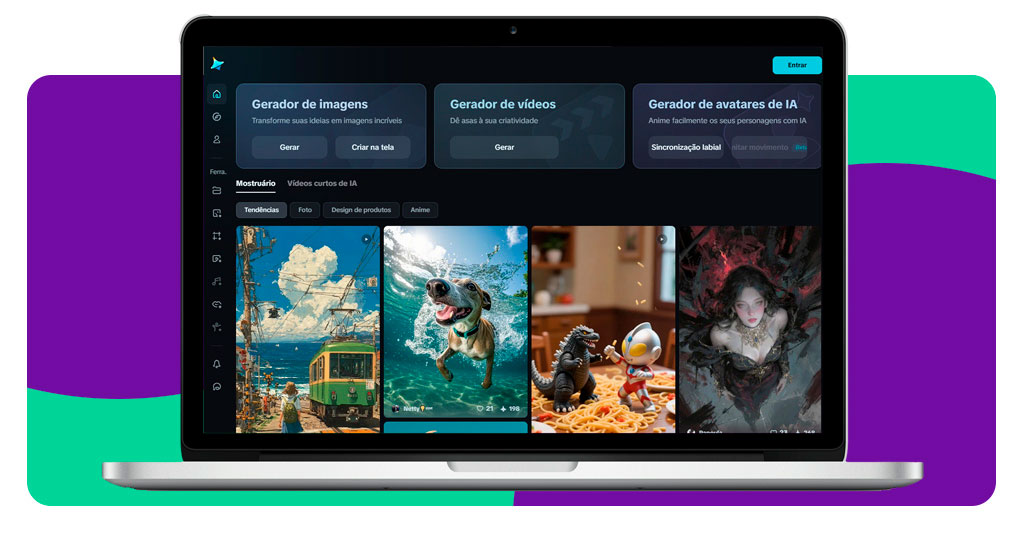This screenshot has height=536, width=1024.
Task: Select the video generation tool icon
Action: coord(217,259)
